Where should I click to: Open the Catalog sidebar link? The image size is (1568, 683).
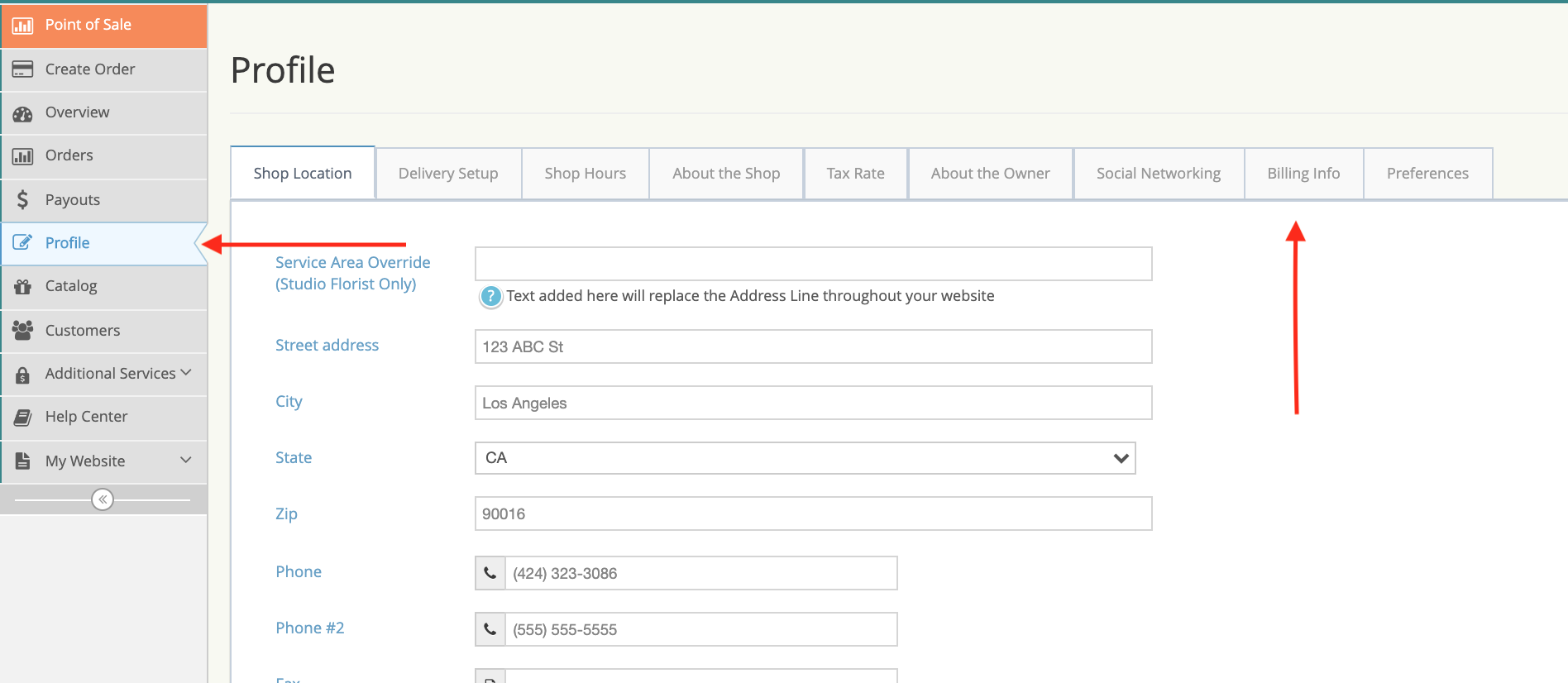(x=104, y=286)
